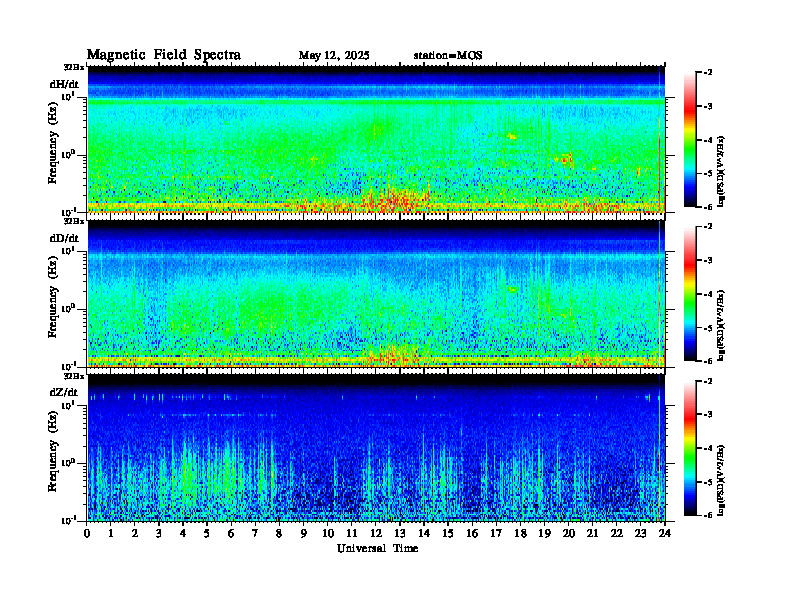Click the dH/dt panel color scale bar

(x=690, y=140)
